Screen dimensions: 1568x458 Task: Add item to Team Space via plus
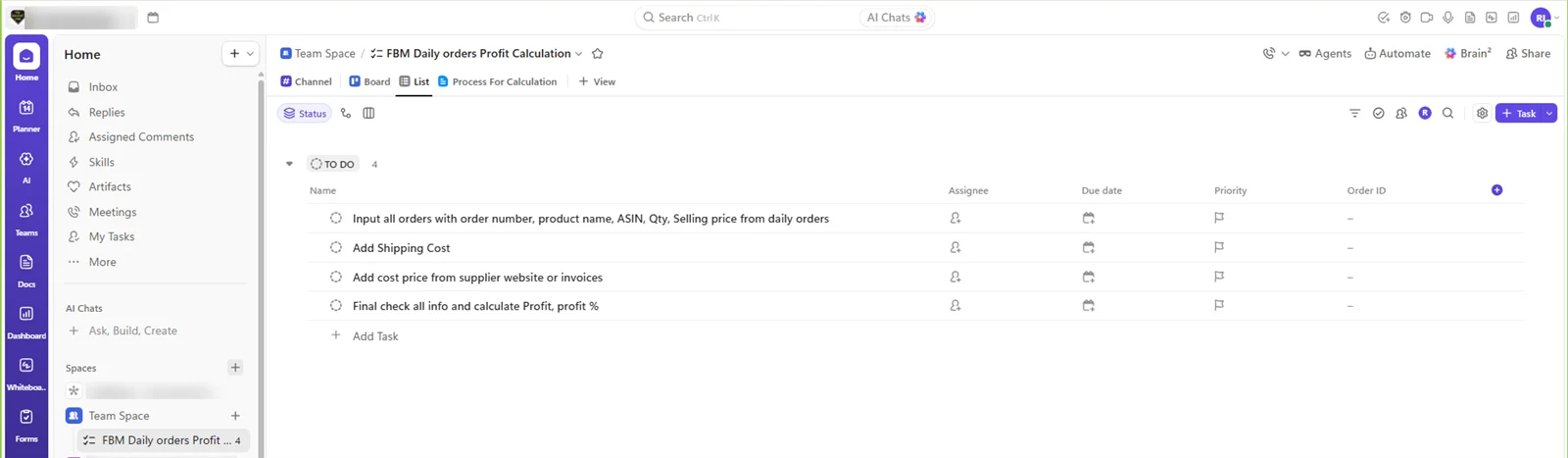(x=235, y=416)
